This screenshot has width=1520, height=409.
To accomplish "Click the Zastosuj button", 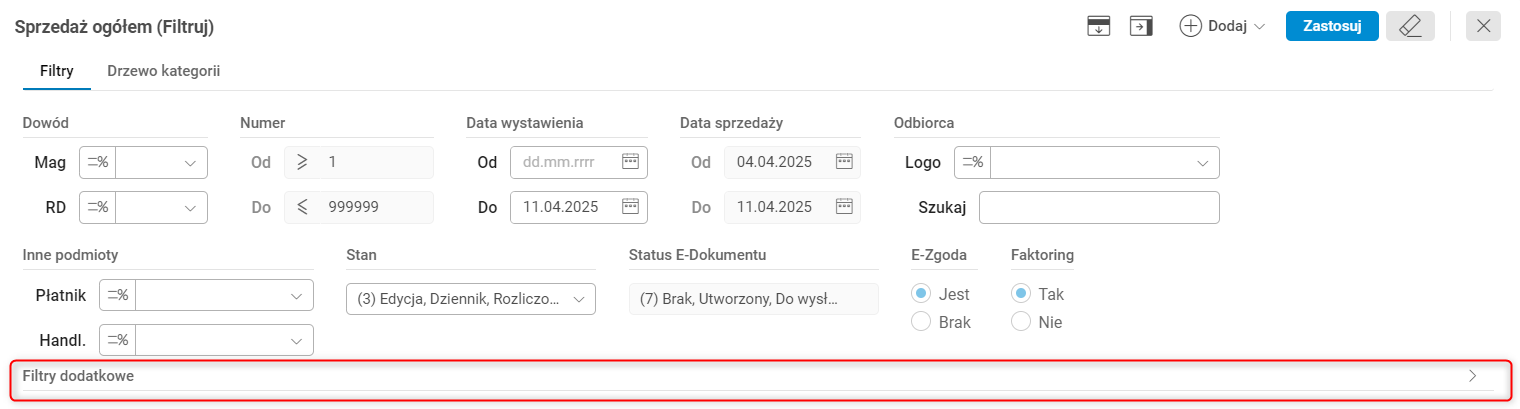I will [x=1332, y=26].
